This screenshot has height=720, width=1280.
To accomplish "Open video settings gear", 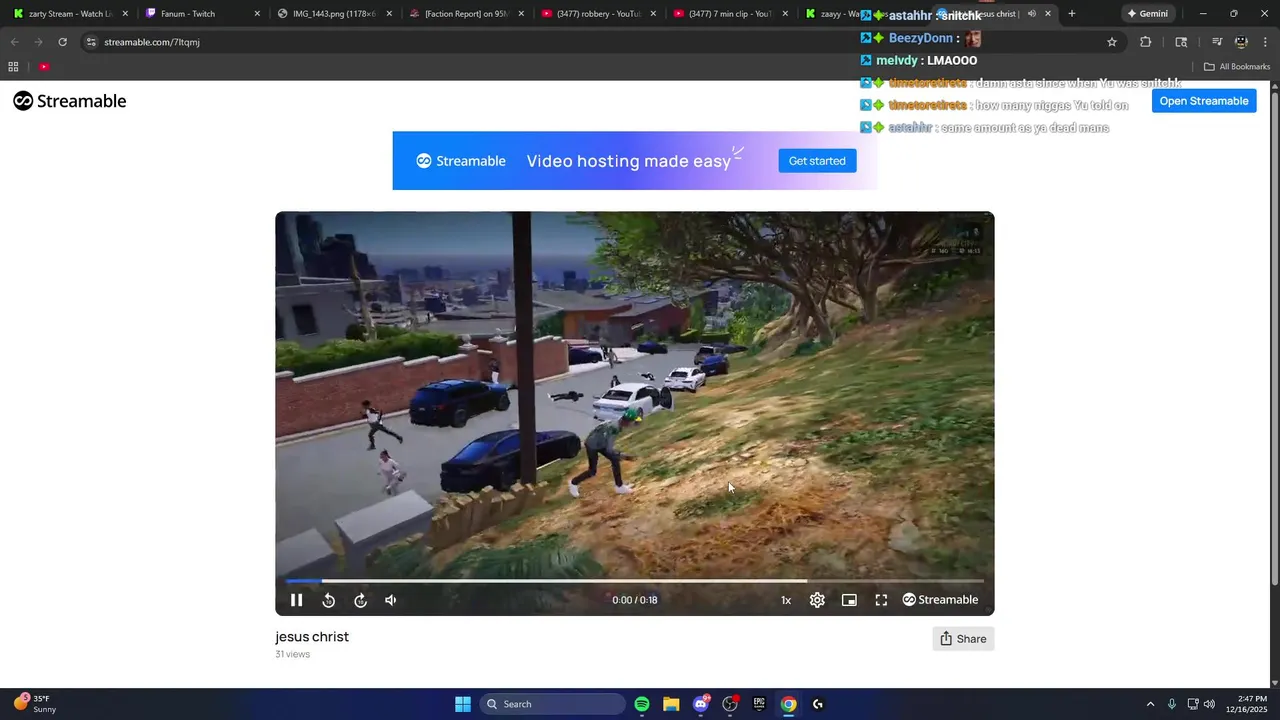I will pyautogui.click(x=817, y=600).
